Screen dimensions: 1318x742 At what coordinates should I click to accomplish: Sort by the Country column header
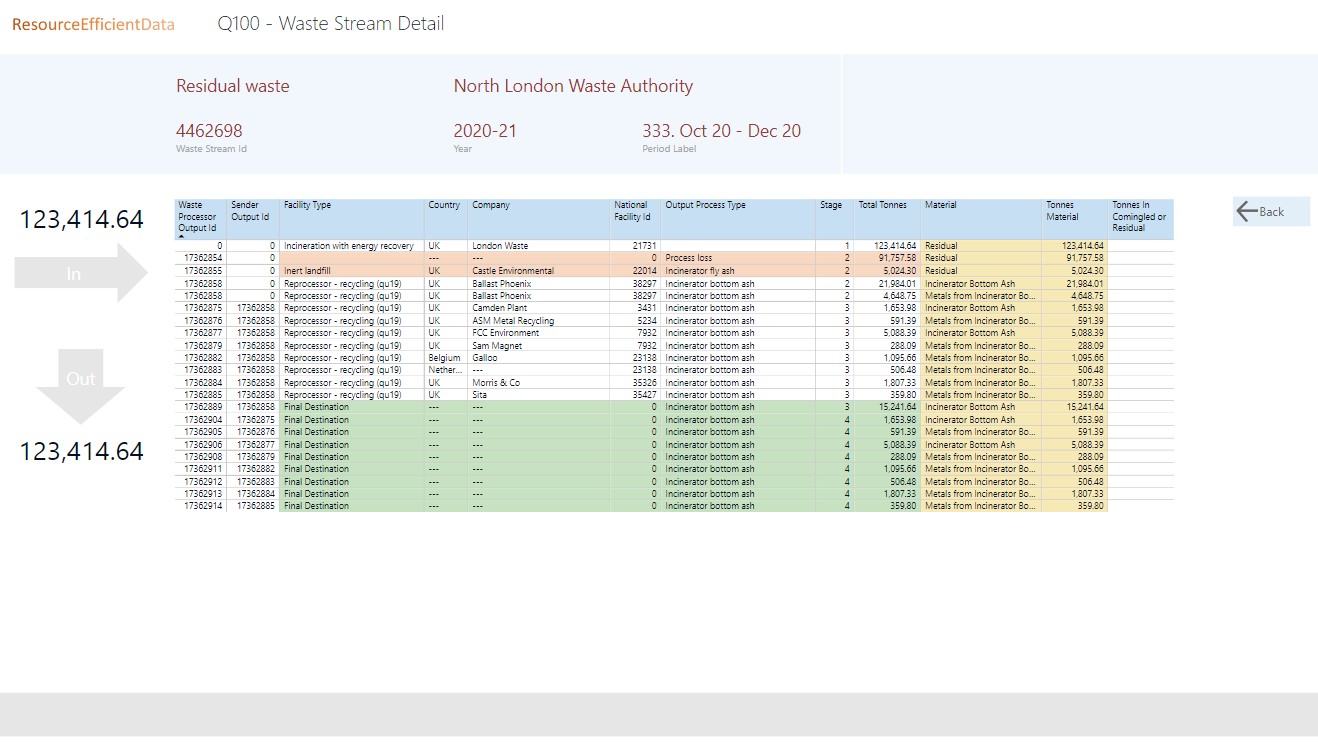pos(444,205)
